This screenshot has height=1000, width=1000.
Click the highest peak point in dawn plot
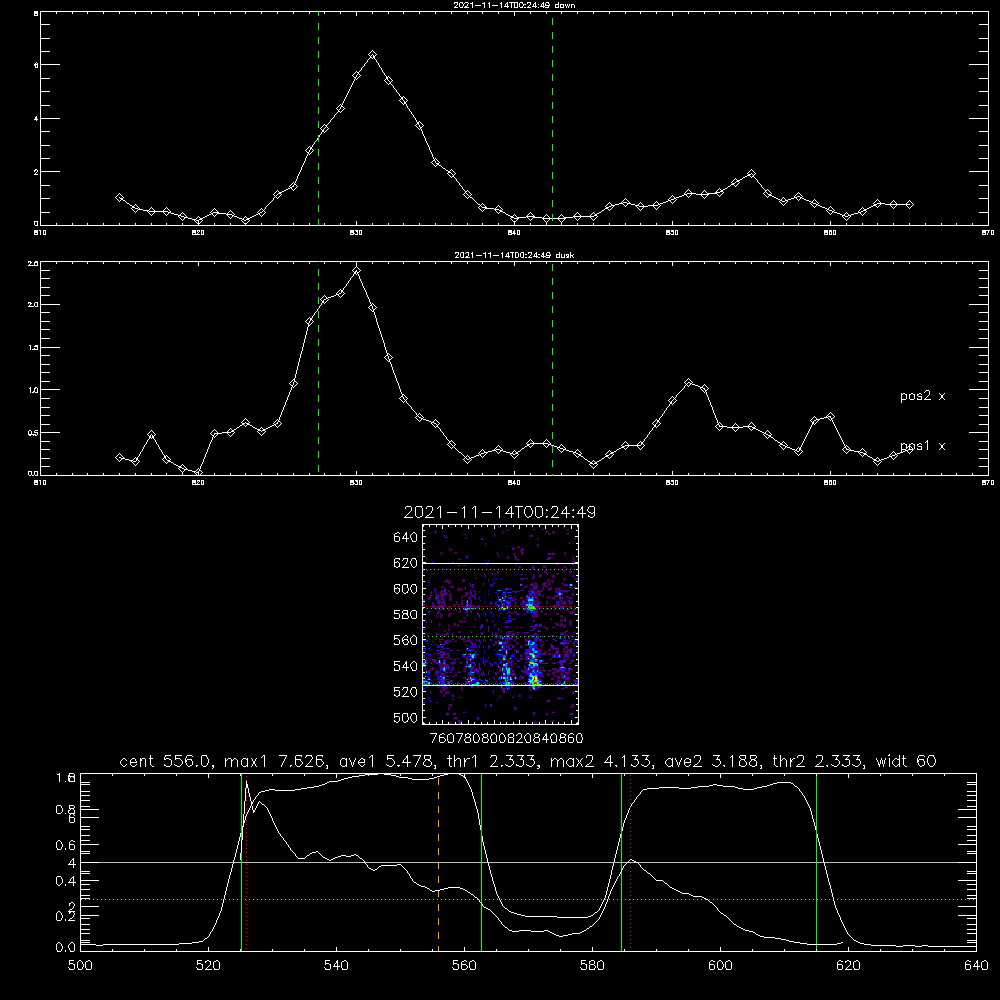(x=372, y=55)
